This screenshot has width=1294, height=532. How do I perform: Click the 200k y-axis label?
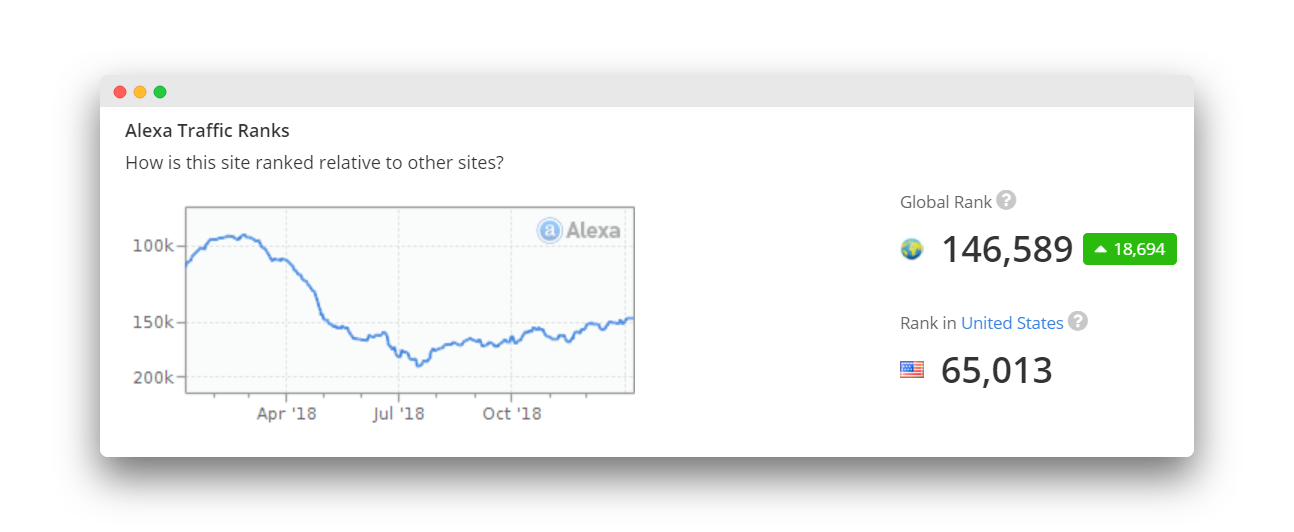coord(154,377)
